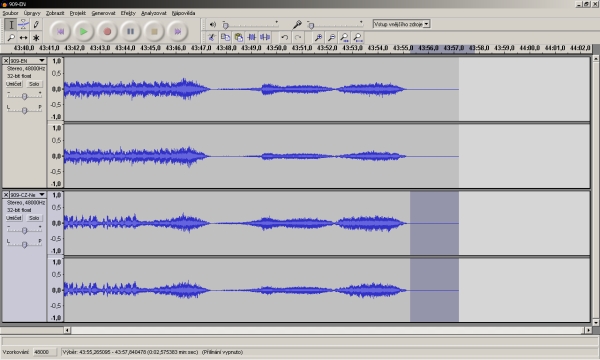Open the Generovat menu

103,13
